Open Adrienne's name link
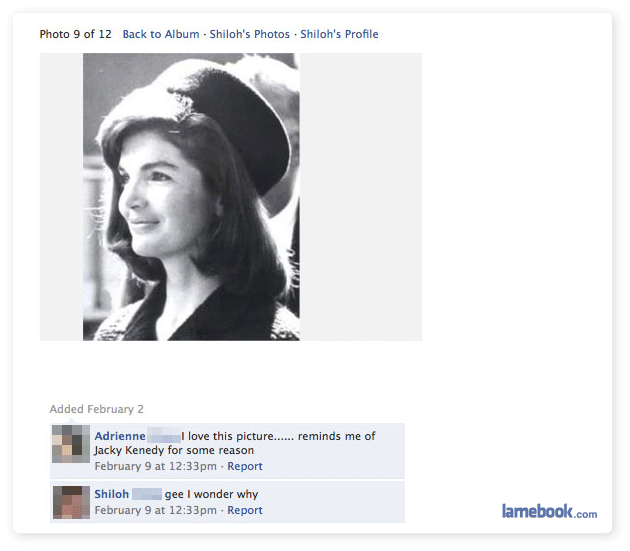The height and width of the screenshot is (551, 630). [x=120, y=436]
